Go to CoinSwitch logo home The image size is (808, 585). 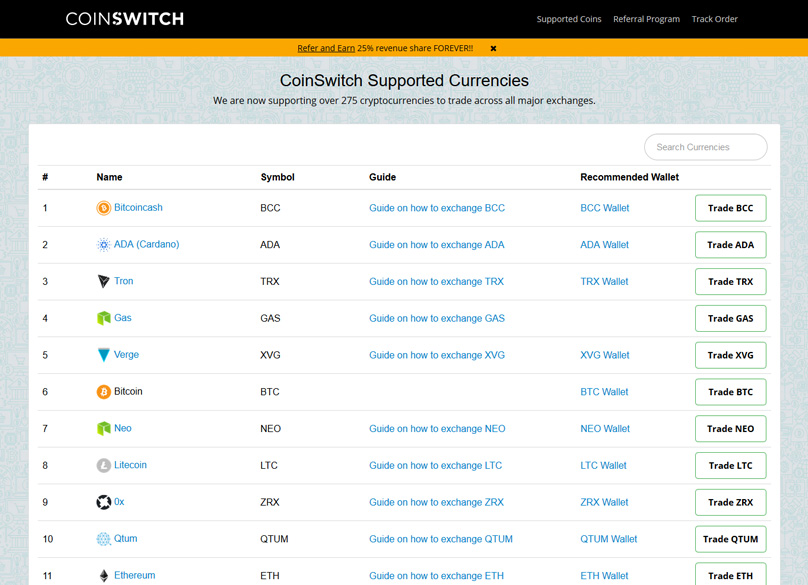[x=125, y=19]
